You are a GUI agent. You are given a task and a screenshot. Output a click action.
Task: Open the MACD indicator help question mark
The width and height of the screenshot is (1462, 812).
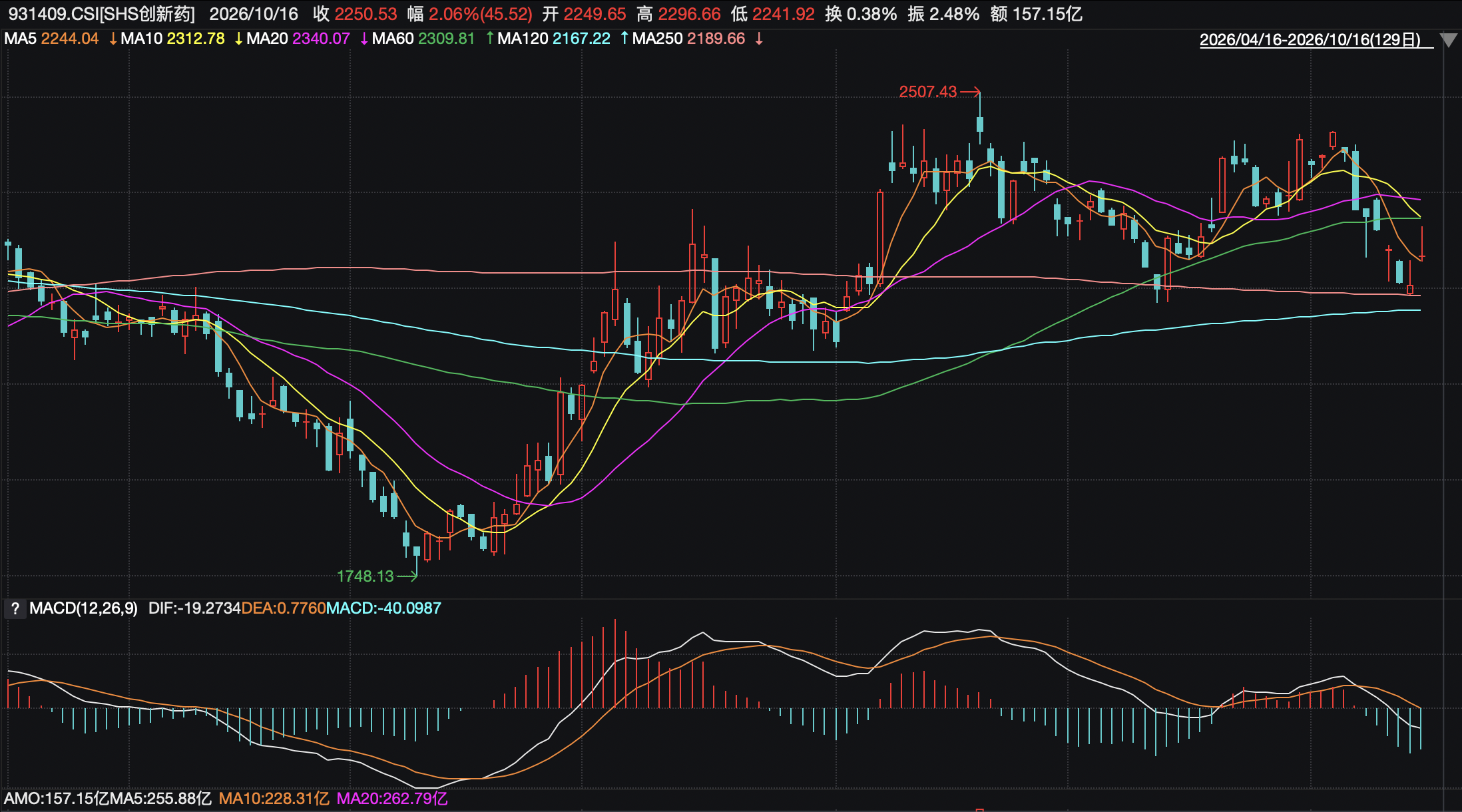15,608
